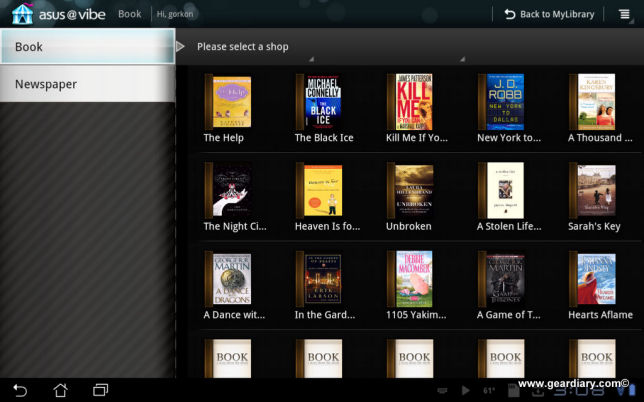The width and height of the screenshot is (644, 402).
Task: Open A Thousand Tomorrows book cover
Action: [592, 102]
